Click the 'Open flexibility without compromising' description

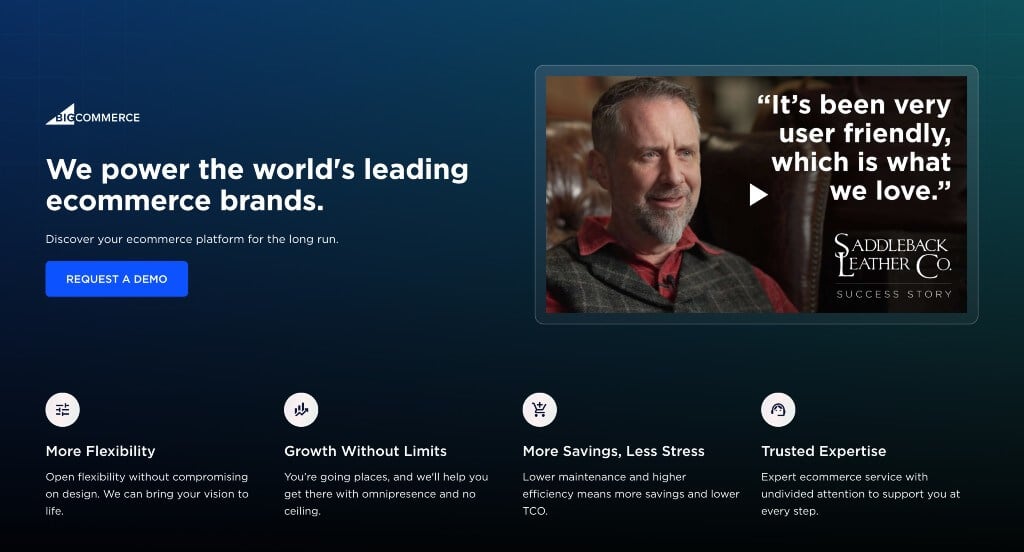point(147,494)
